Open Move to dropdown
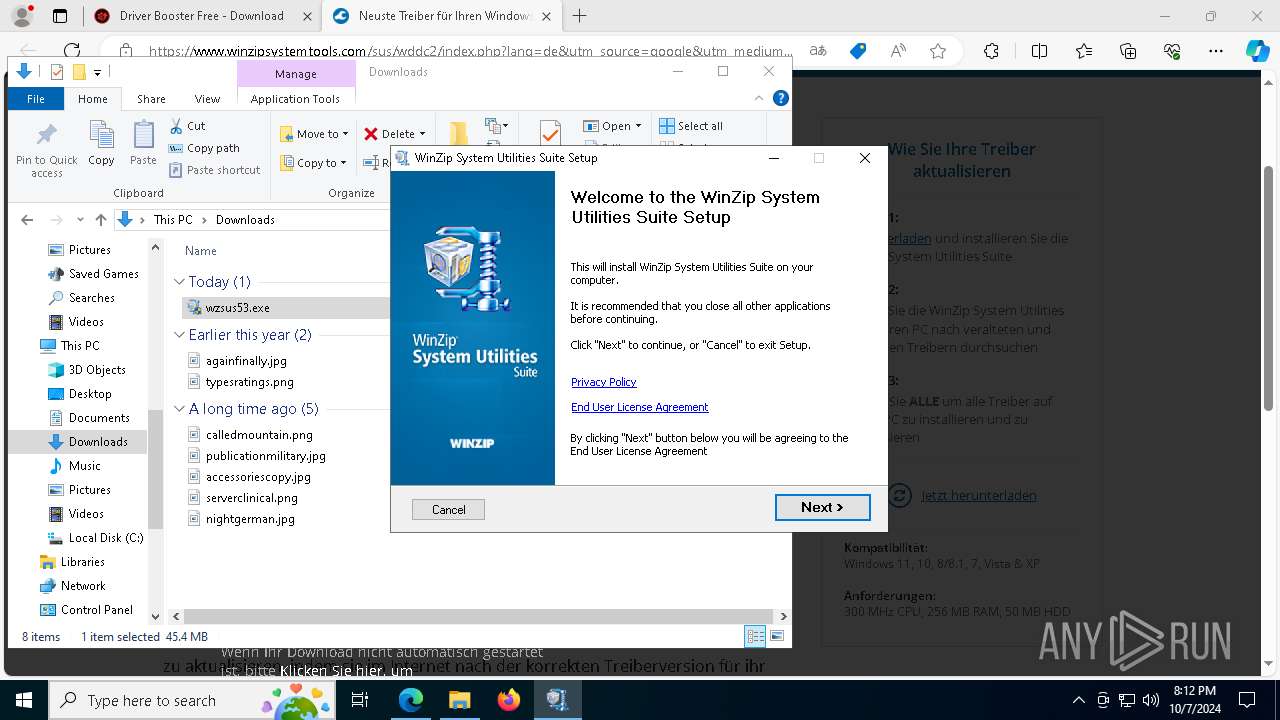This screenshot has height=720, width=1280. (314, 134)
